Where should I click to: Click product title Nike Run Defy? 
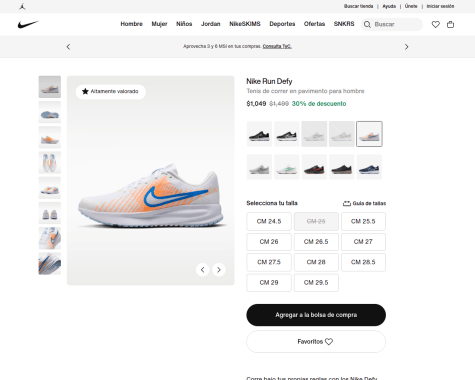(269, 81)
